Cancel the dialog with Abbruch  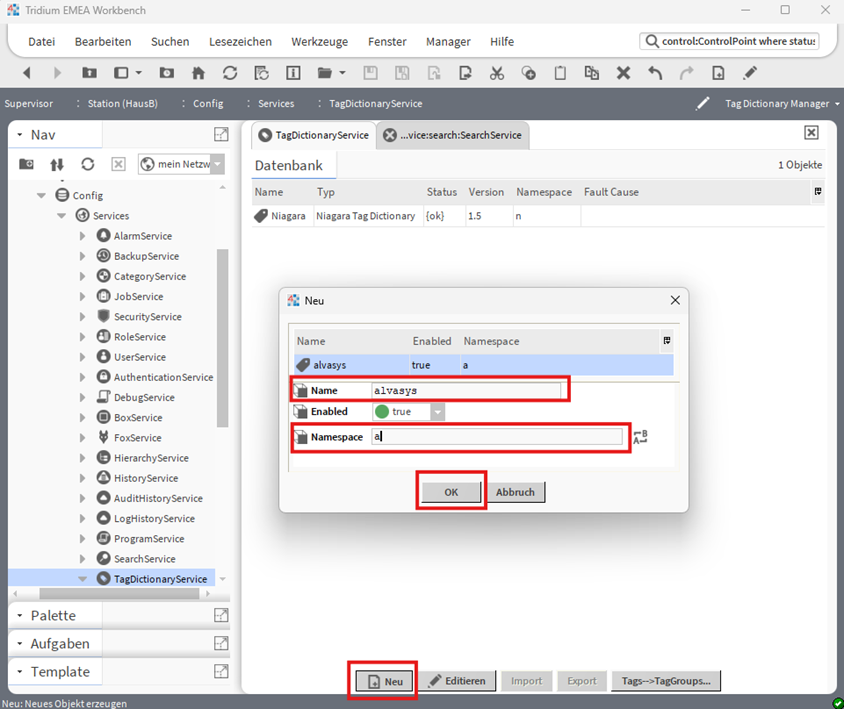tap(515, 492)
